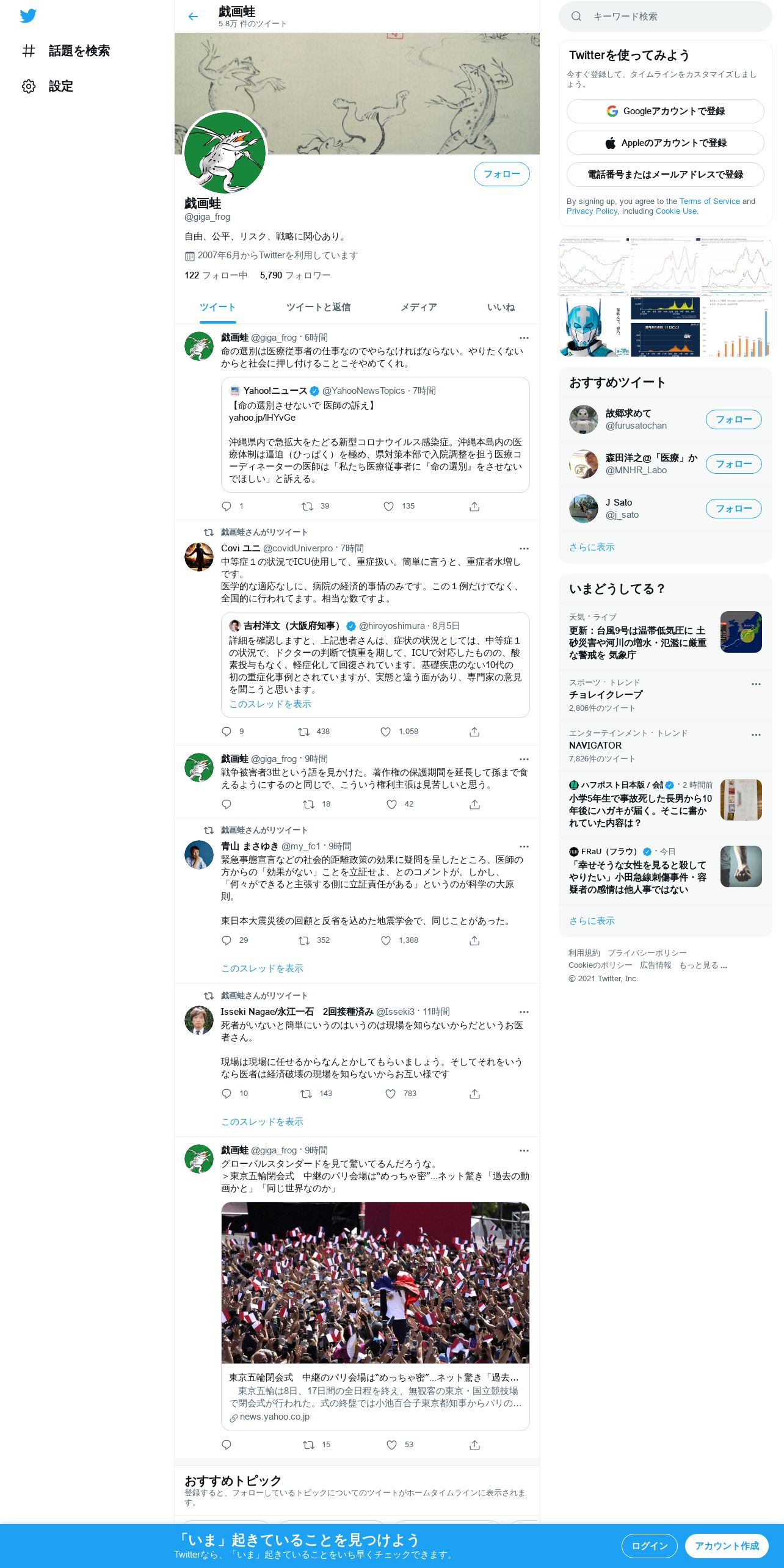Like the 戦争被害者3世 tweet with 42 likes
This screenshot has height=1568, width=784.
tap(391, 804)
